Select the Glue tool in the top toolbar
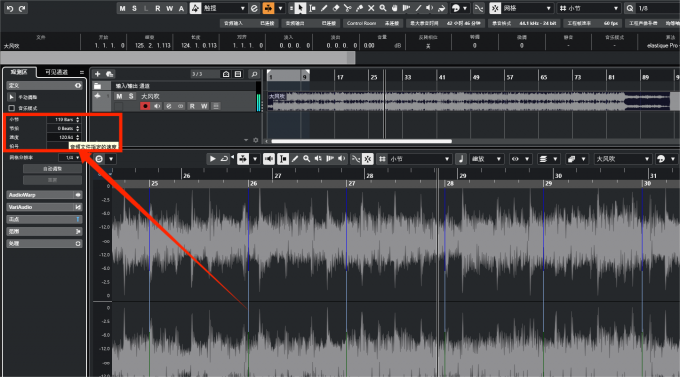This screenshot has width=680, height=377. (360, 8)
